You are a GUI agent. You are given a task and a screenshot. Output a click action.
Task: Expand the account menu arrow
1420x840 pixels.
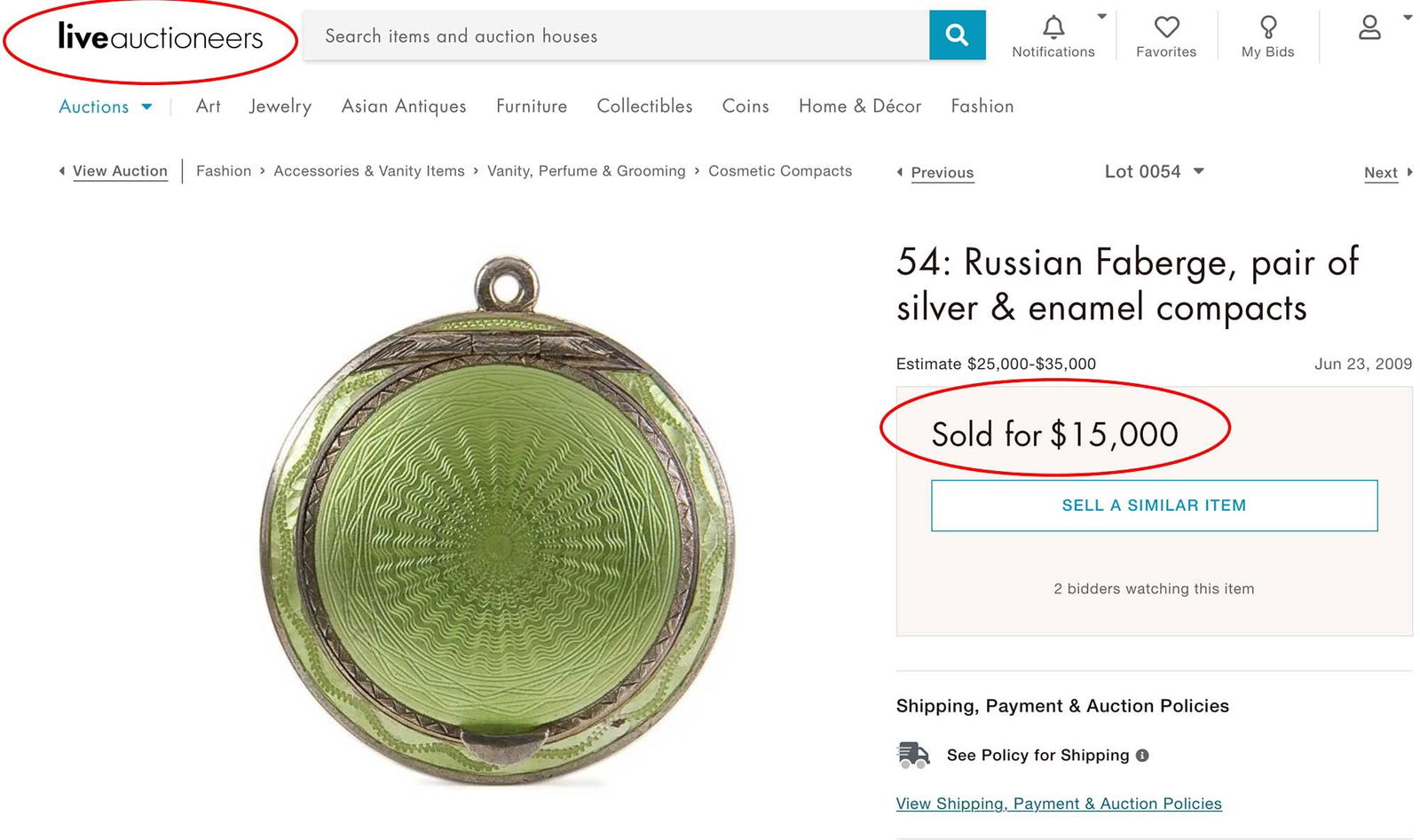coord(1408,17)
